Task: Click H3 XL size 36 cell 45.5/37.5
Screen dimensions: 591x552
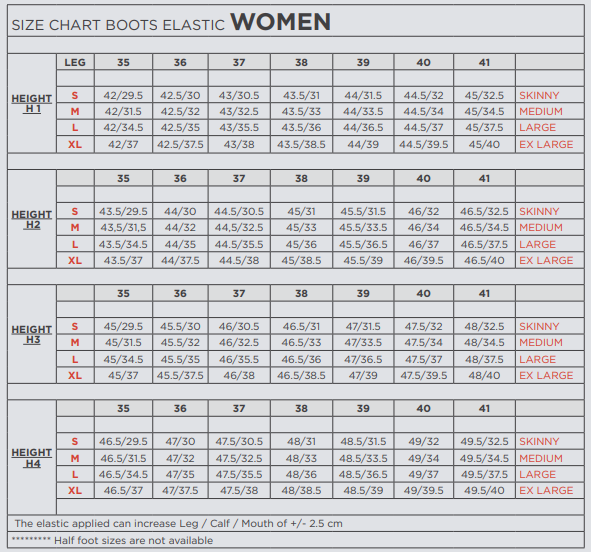Action: coord(180,375)
